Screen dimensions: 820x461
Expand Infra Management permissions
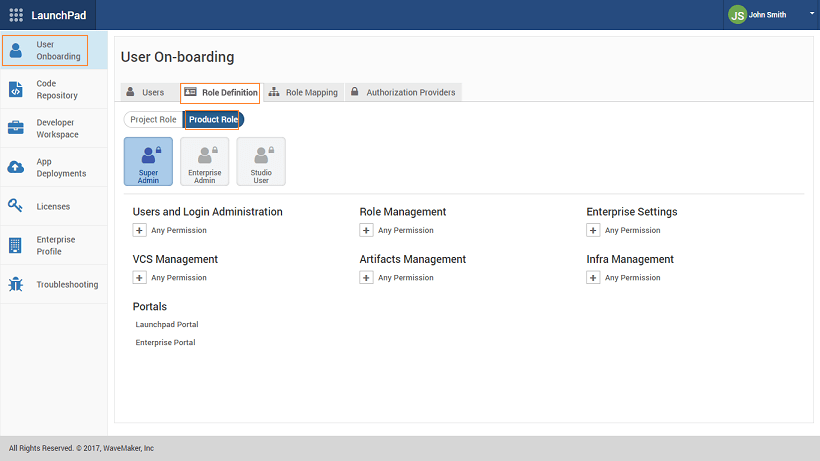coord(594,278)
